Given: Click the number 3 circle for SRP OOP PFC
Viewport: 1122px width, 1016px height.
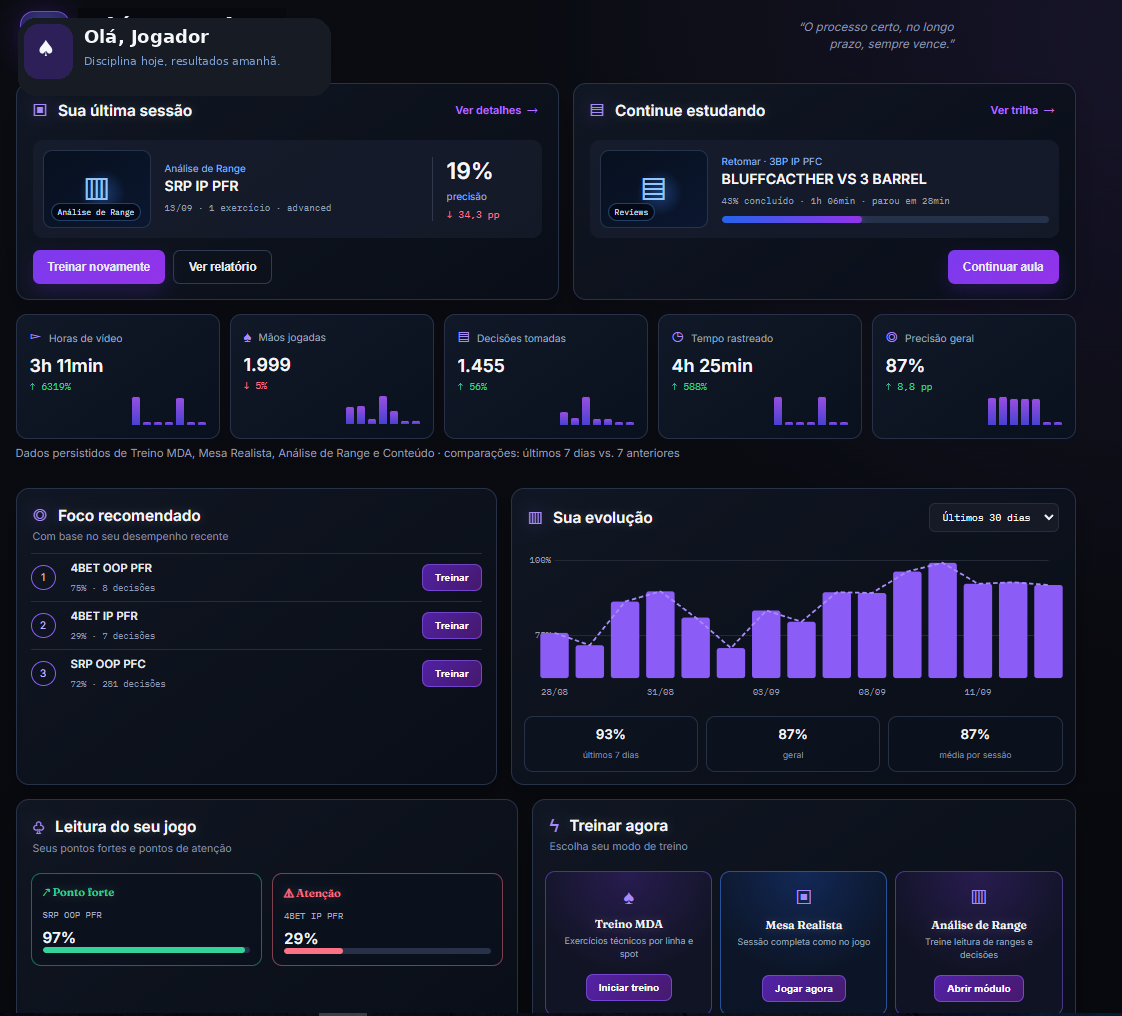Looking at the screenshot, I should click(44, 673).
